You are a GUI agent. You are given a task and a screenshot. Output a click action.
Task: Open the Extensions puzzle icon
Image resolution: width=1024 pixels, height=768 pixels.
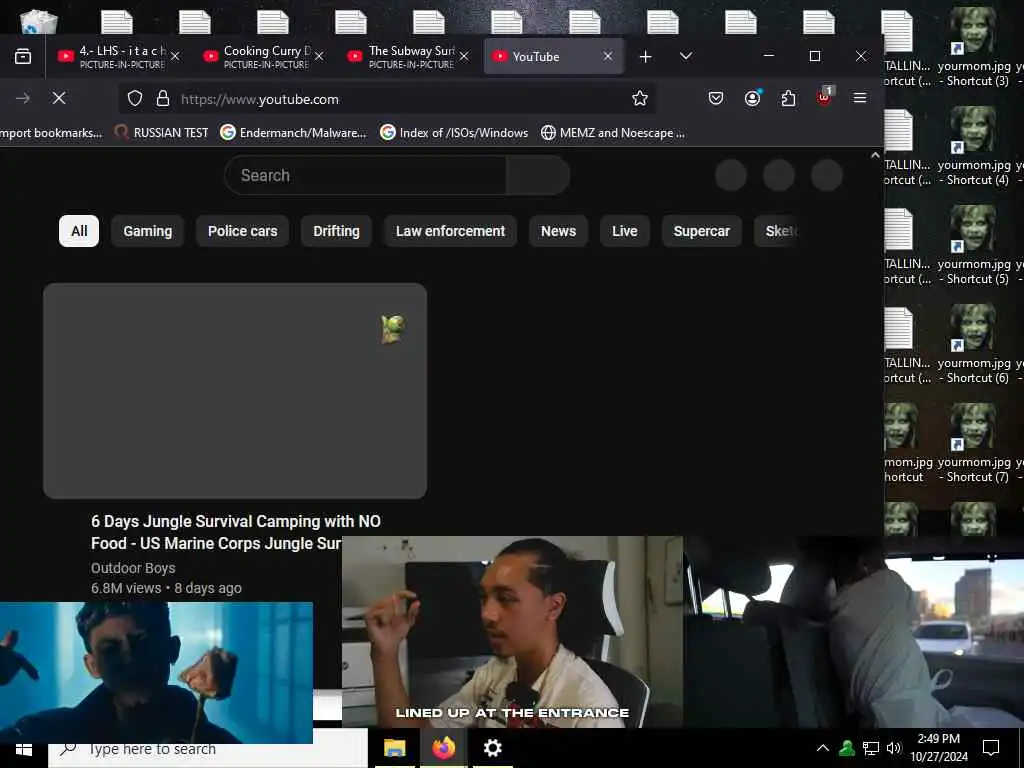[x=788, y=99]
